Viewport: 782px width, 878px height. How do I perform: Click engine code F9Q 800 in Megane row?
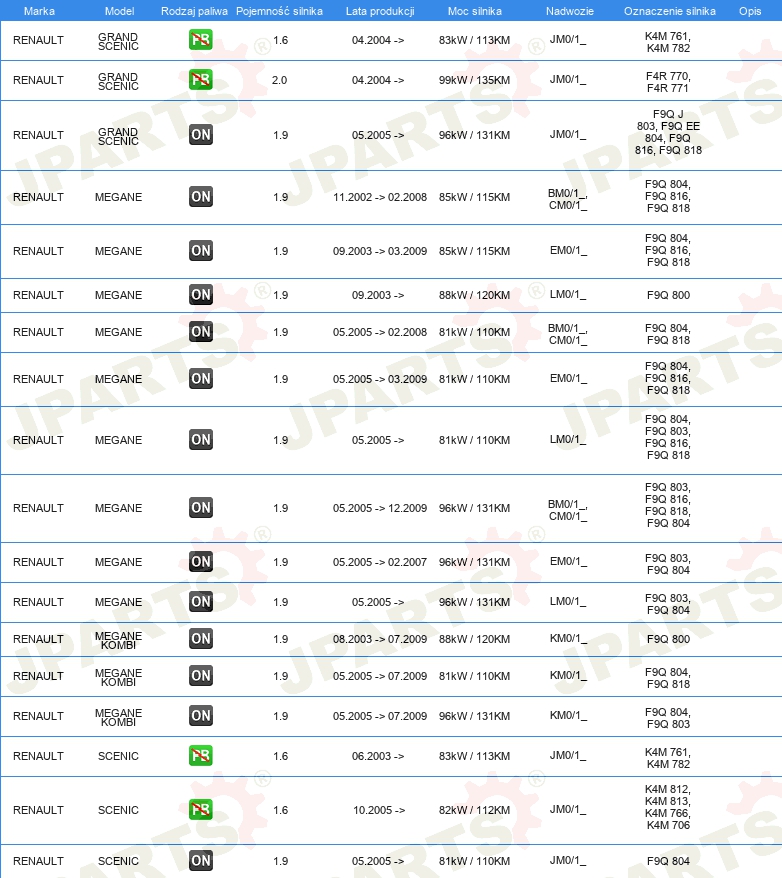(668, 295)
